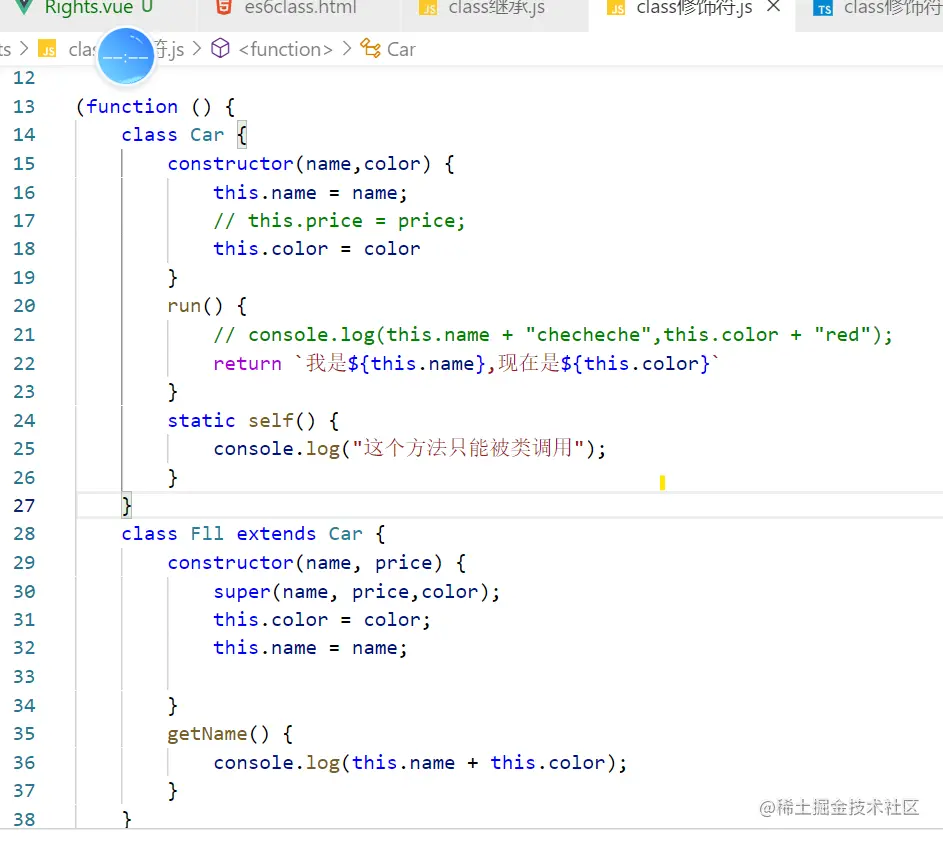Image resolution: width=943 pixels, height=841 pixels.
Task: Click the floating circular overlay ball
Action: [126, 57]
